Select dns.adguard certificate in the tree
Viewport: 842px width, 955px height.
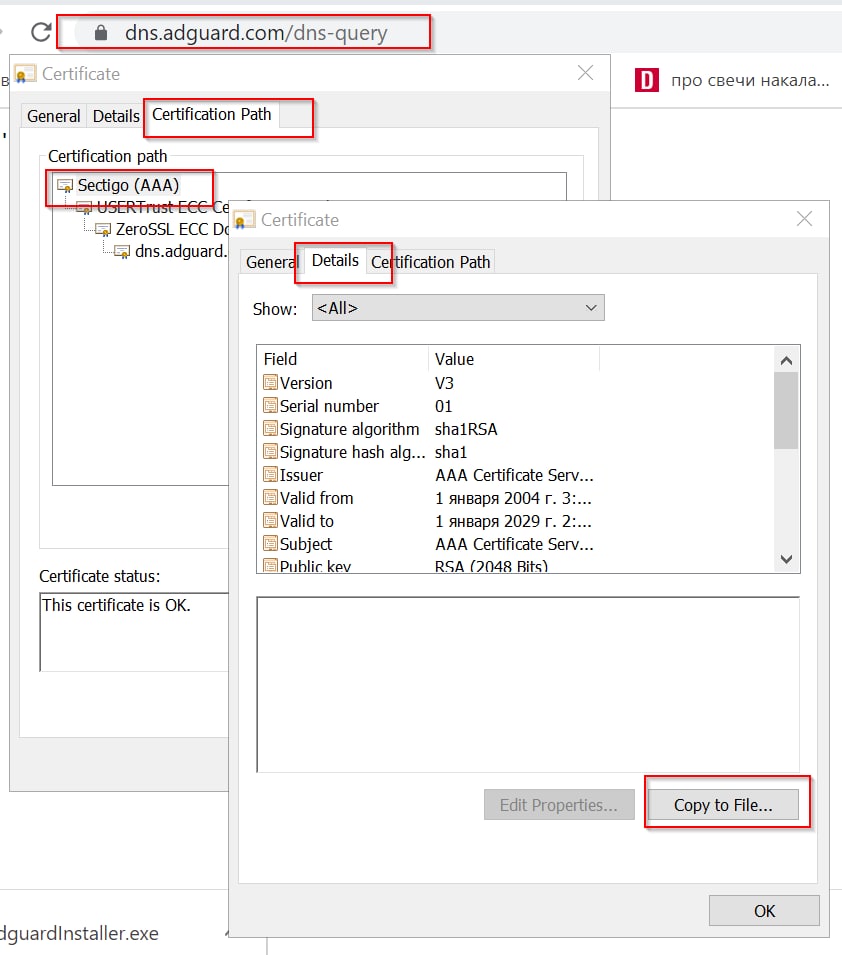[x=180, y=252]
